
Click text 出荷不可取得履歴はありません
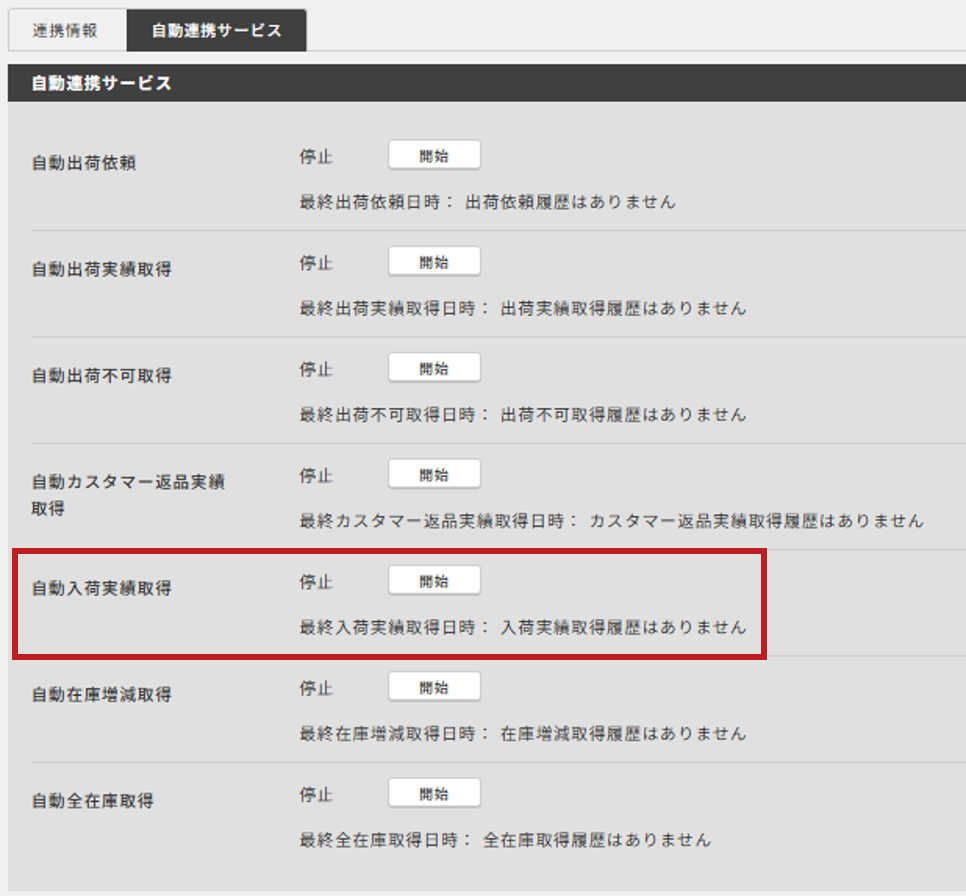pyautogui.click(x=623, y=415)
